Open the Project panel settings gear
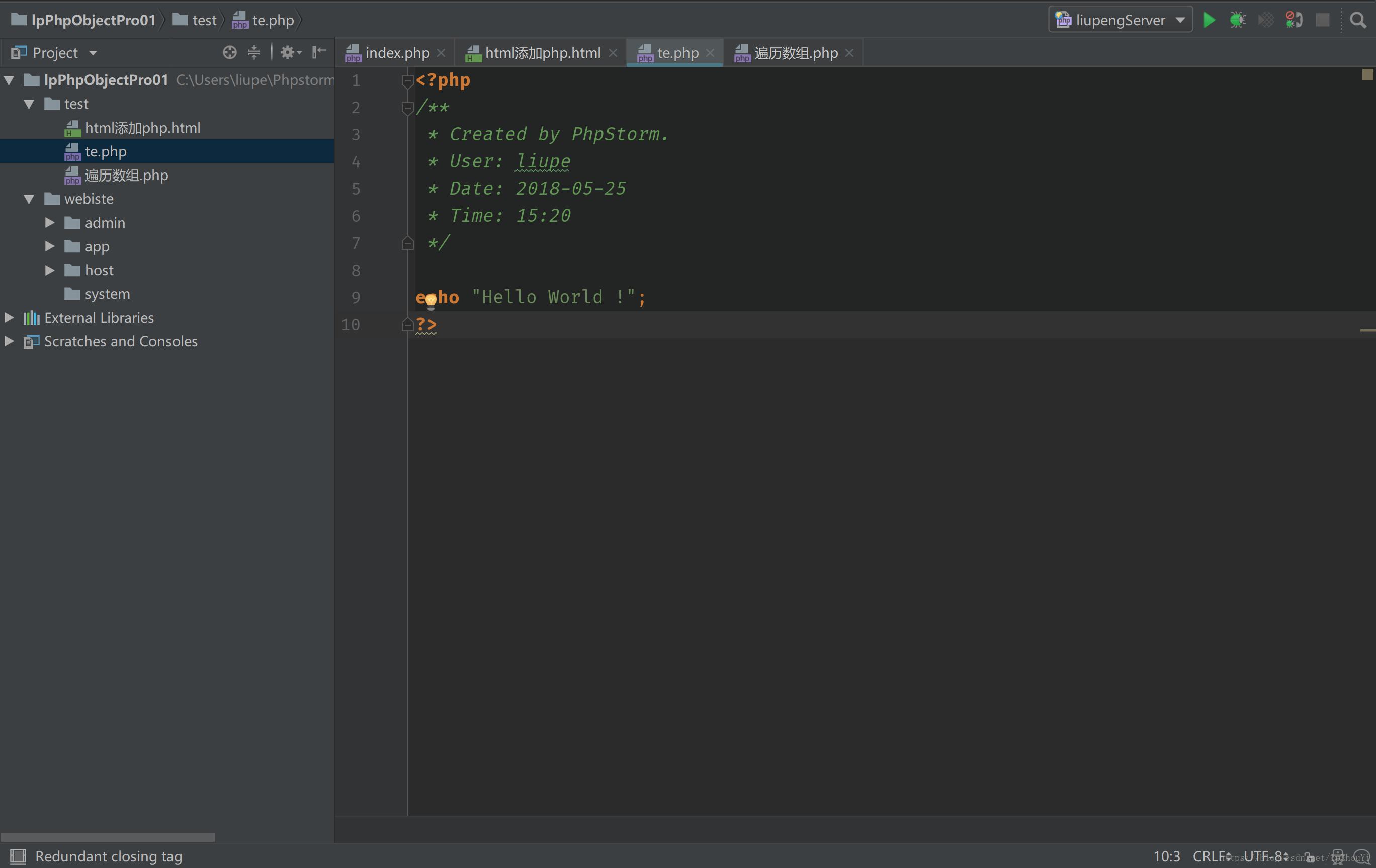The height and width of the screenshot is (868, 1376). click(x=289, y=53)
